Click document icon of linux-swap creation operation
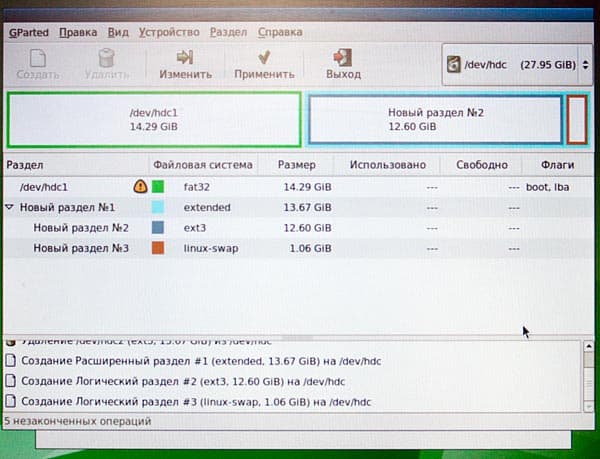The image size is (600, 459). tap(11, 401)
